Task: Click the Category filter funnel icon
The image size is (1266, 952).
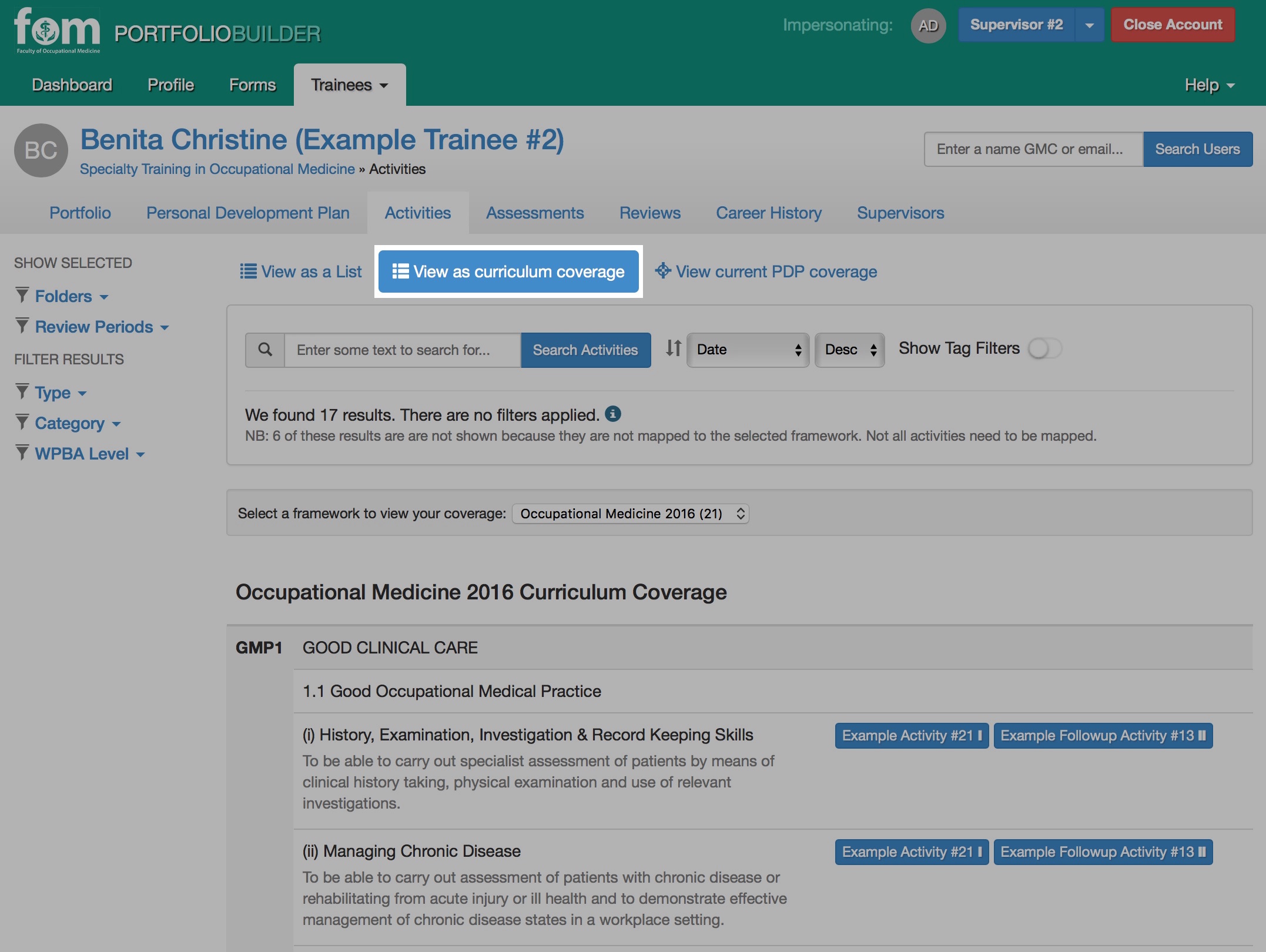Action: tap(22, 422)
